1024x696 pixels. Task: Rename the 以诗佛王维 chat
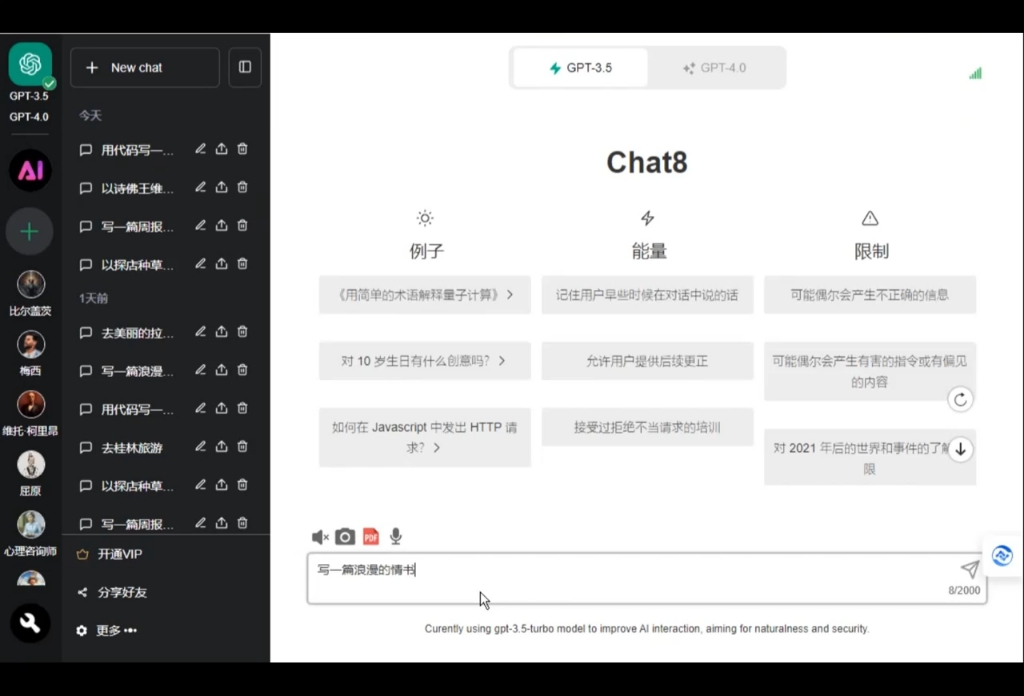click(x=200, y=187)
